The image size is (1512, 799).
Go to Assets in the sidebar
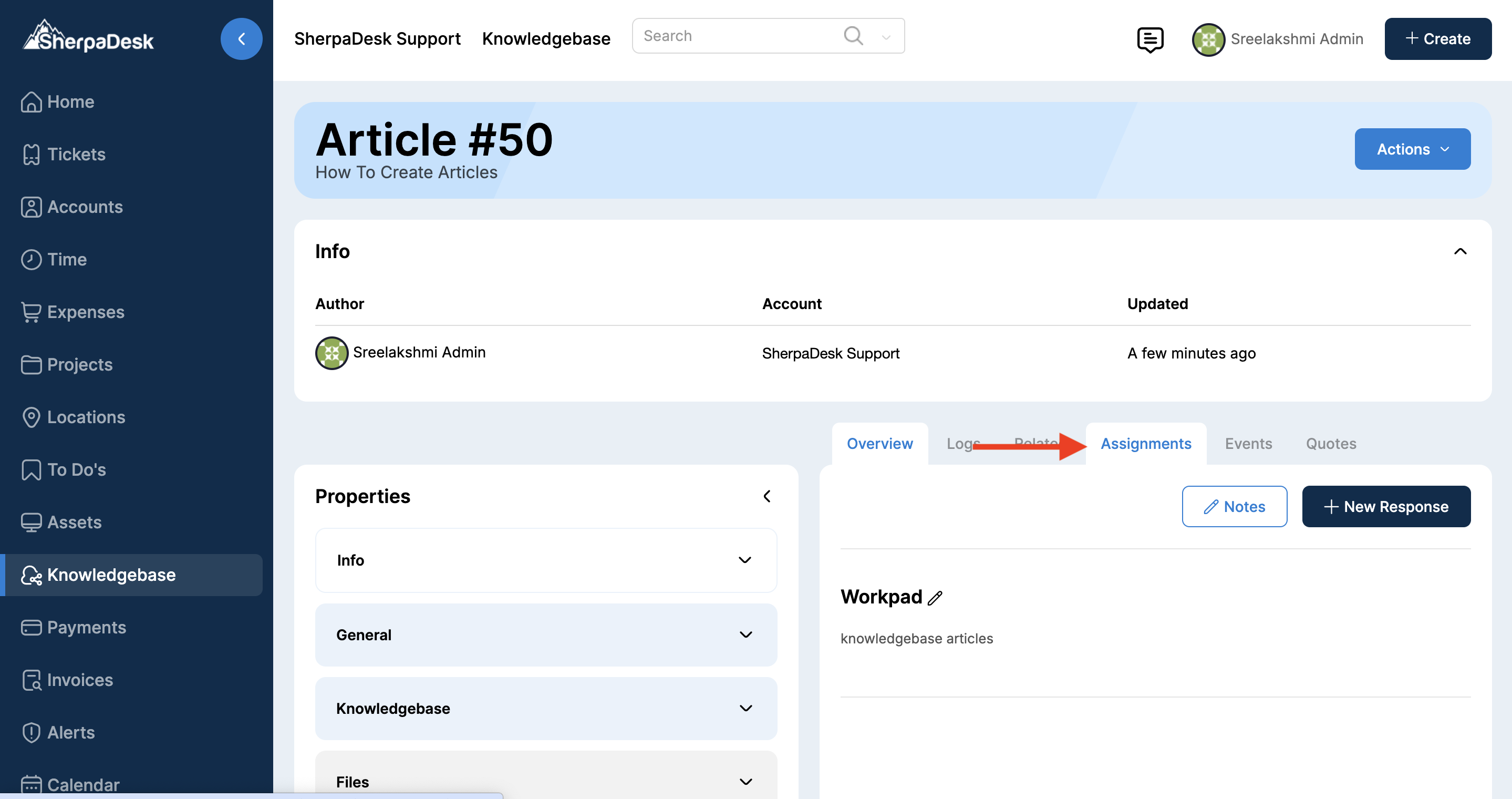(74, 522)
